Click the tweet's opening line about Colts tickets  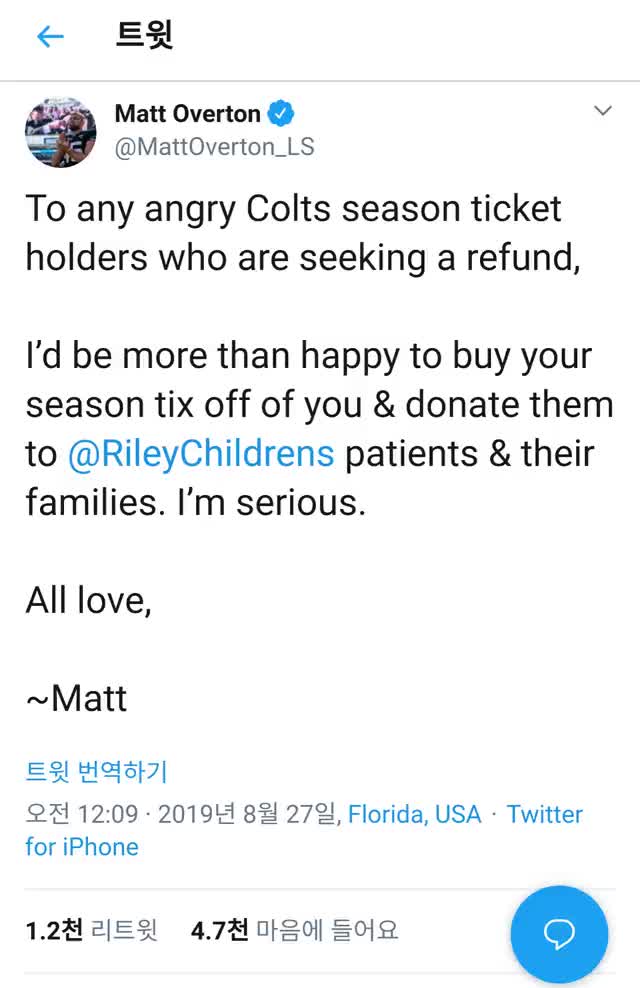(302, 233)
